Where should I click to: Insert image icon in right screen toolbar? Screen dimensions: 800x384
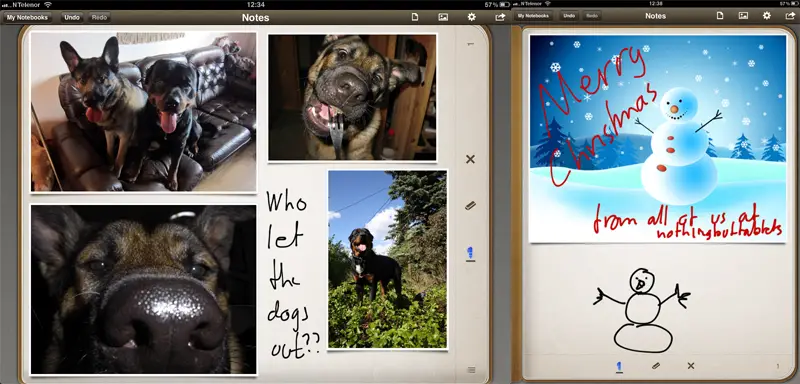743,16
